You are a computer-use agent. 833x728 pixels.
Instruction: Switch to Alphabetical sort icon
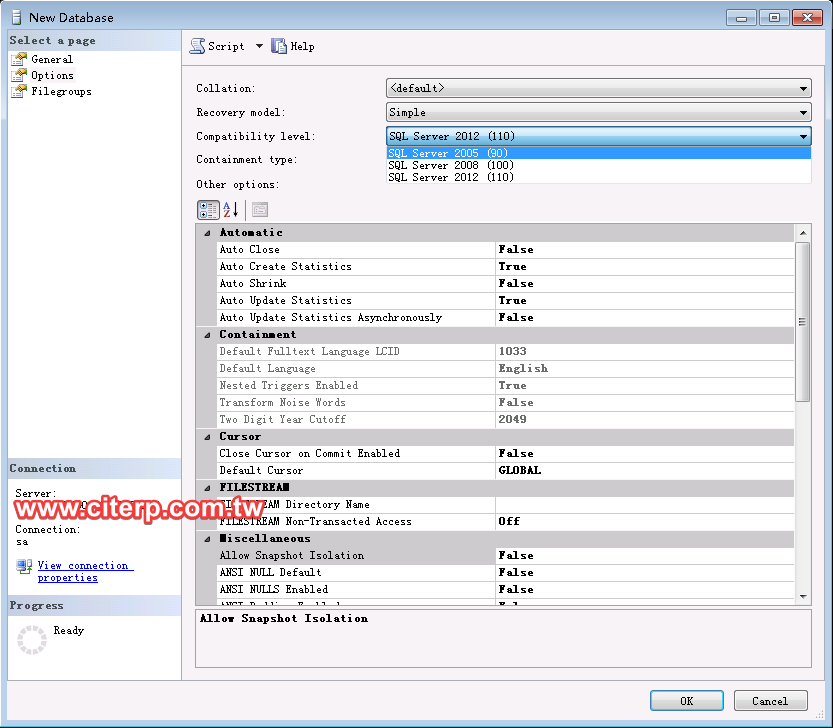[x=230, y=210]
